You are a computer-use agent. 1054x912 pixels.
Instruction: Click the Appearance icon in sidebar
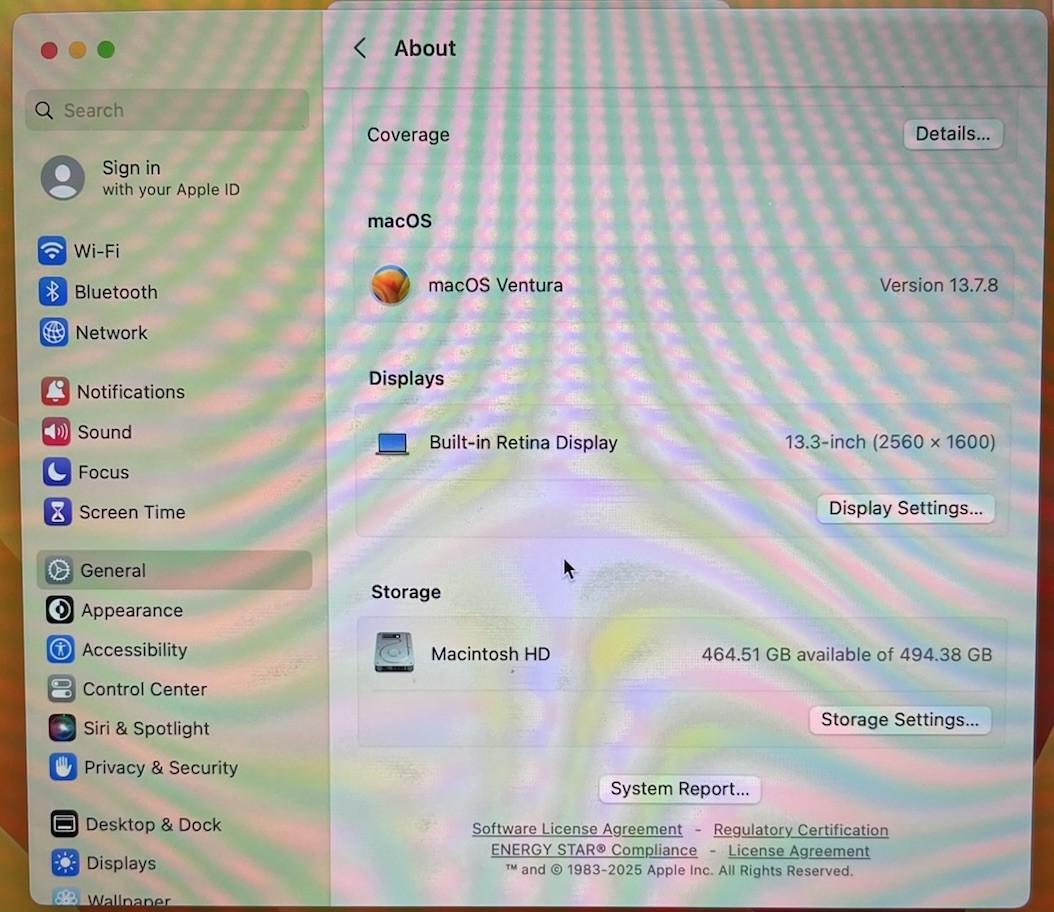[x=60, y=610]
